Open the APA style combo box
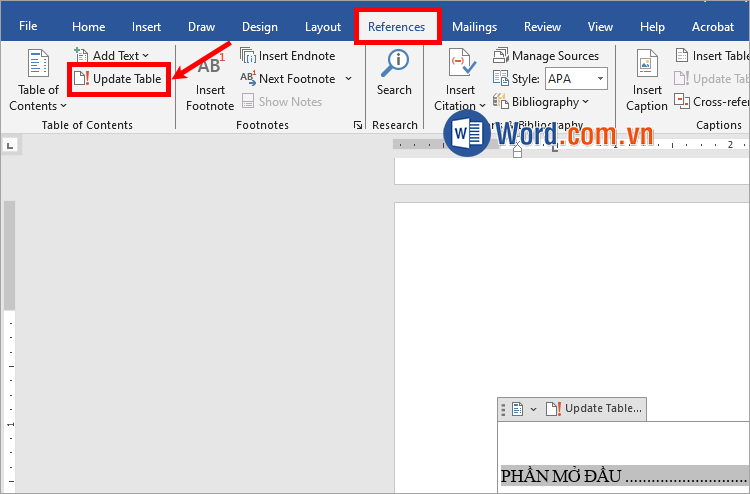The image size is (750, 494). pyautogui.click(x=575, y=78)
